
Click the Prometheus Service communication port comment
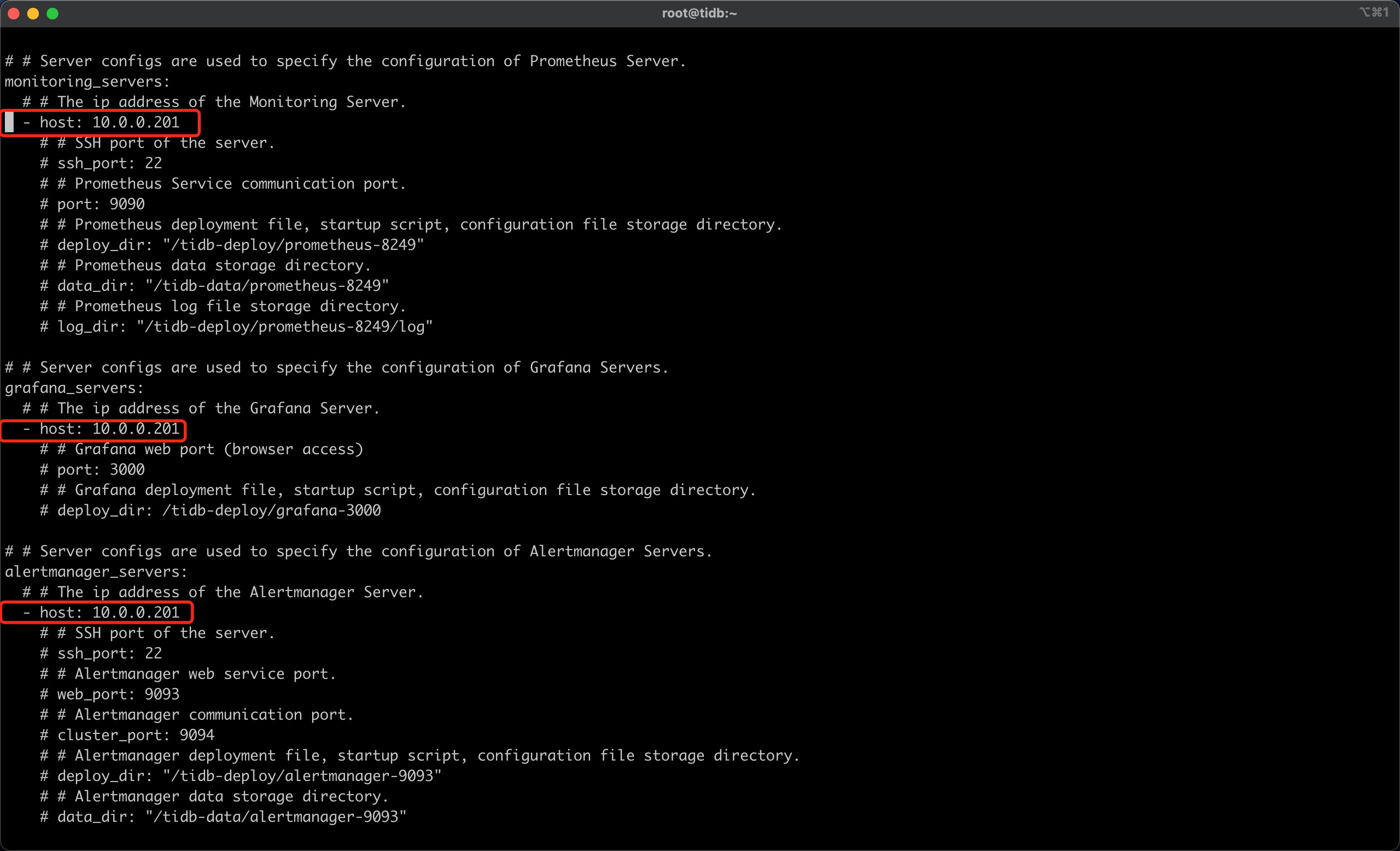223,184
